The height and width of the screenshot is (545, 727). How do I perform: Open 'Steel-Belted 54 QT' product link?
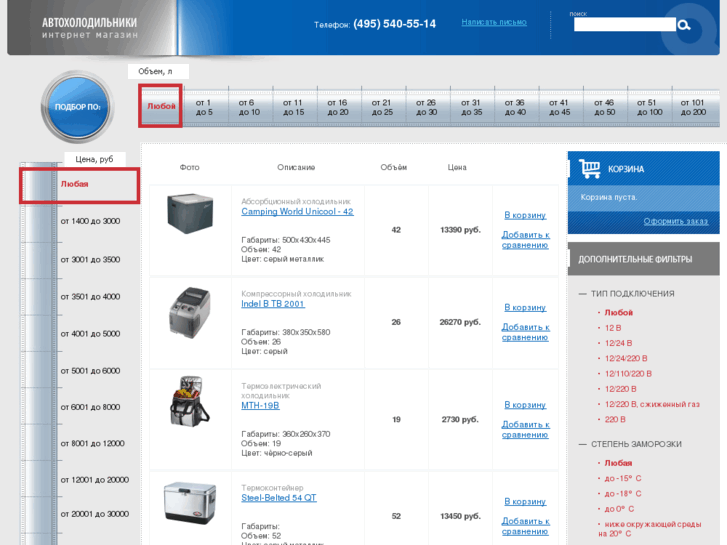click(x=279, y=498)
